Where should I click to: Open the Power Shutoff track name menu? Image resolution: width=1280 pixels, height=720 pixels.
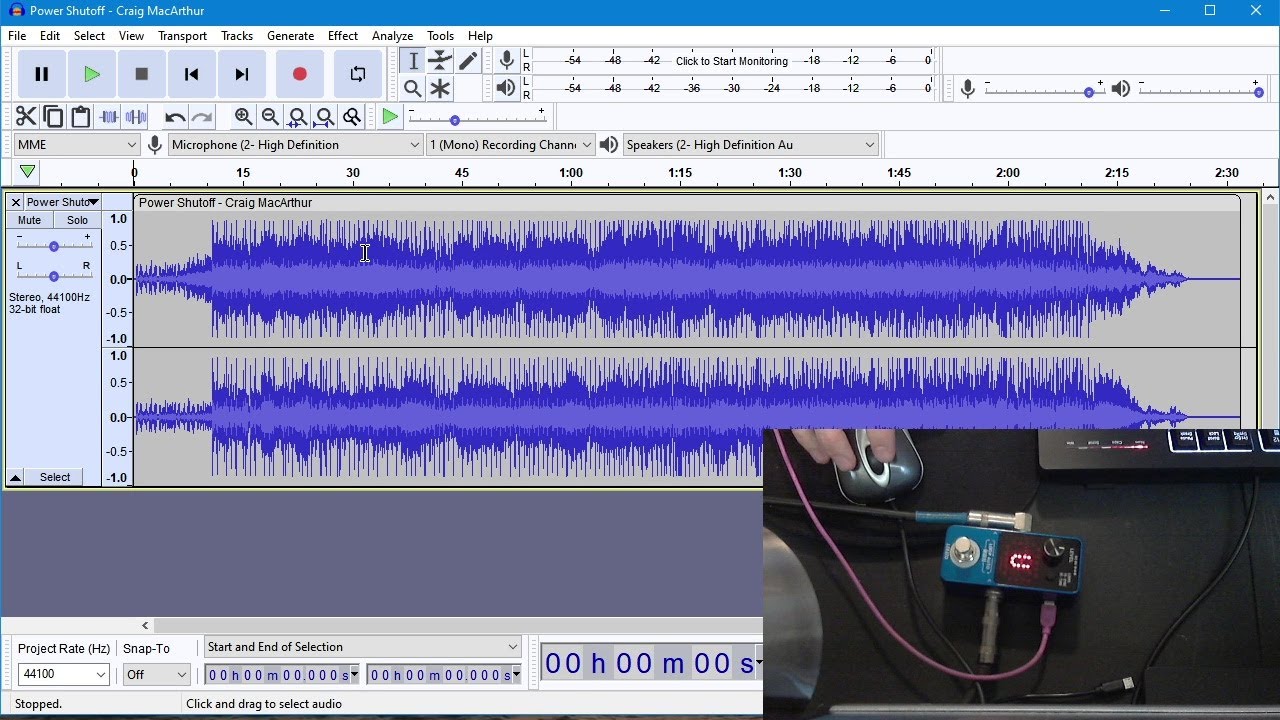[62, 202]
